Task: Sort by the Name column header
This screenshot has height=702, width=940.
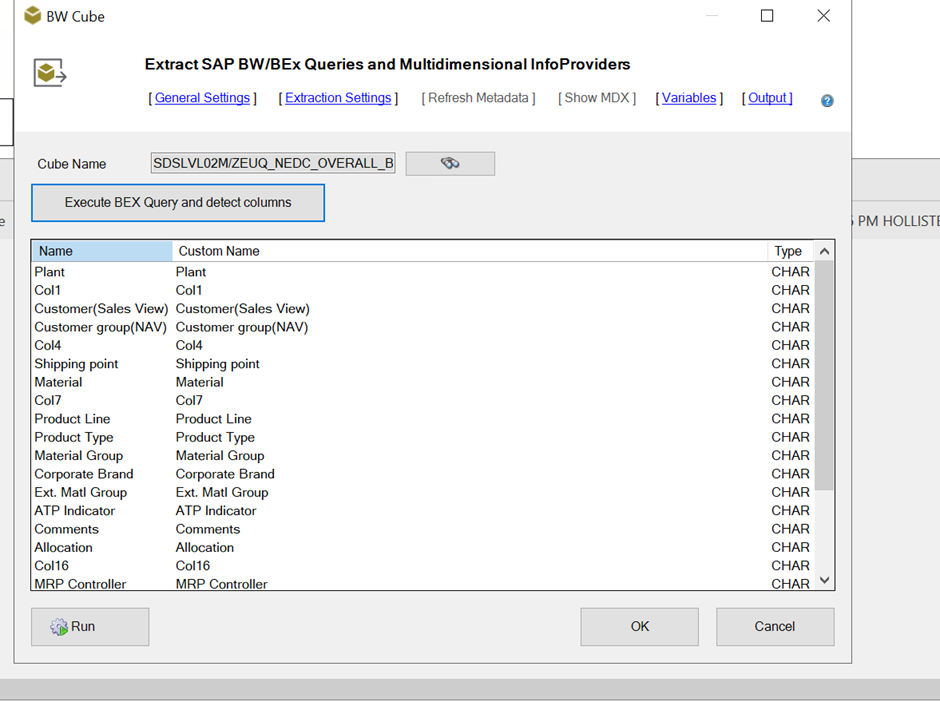Action: point(102,251)
